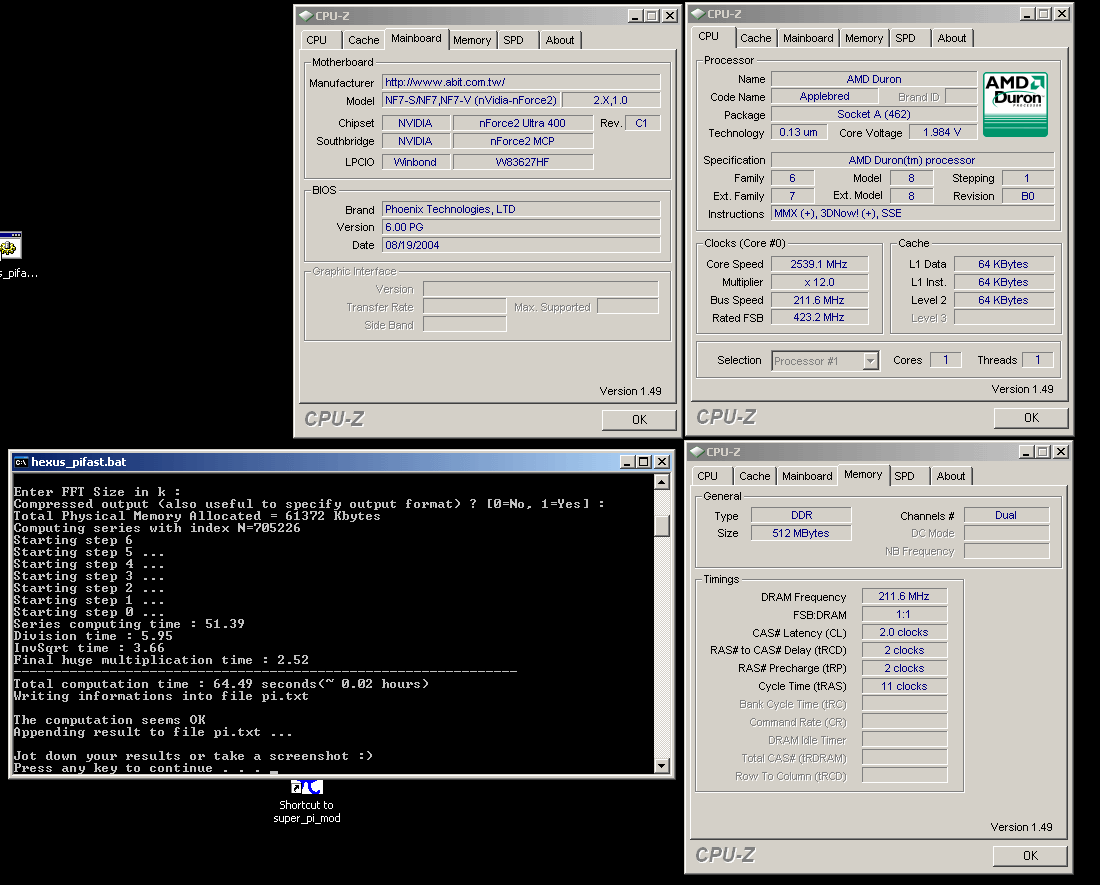The height and width of the screenshot is (885, 1100).
Task: Select the active Mainboard tab in Mainboard window
Action: [416, 39]
